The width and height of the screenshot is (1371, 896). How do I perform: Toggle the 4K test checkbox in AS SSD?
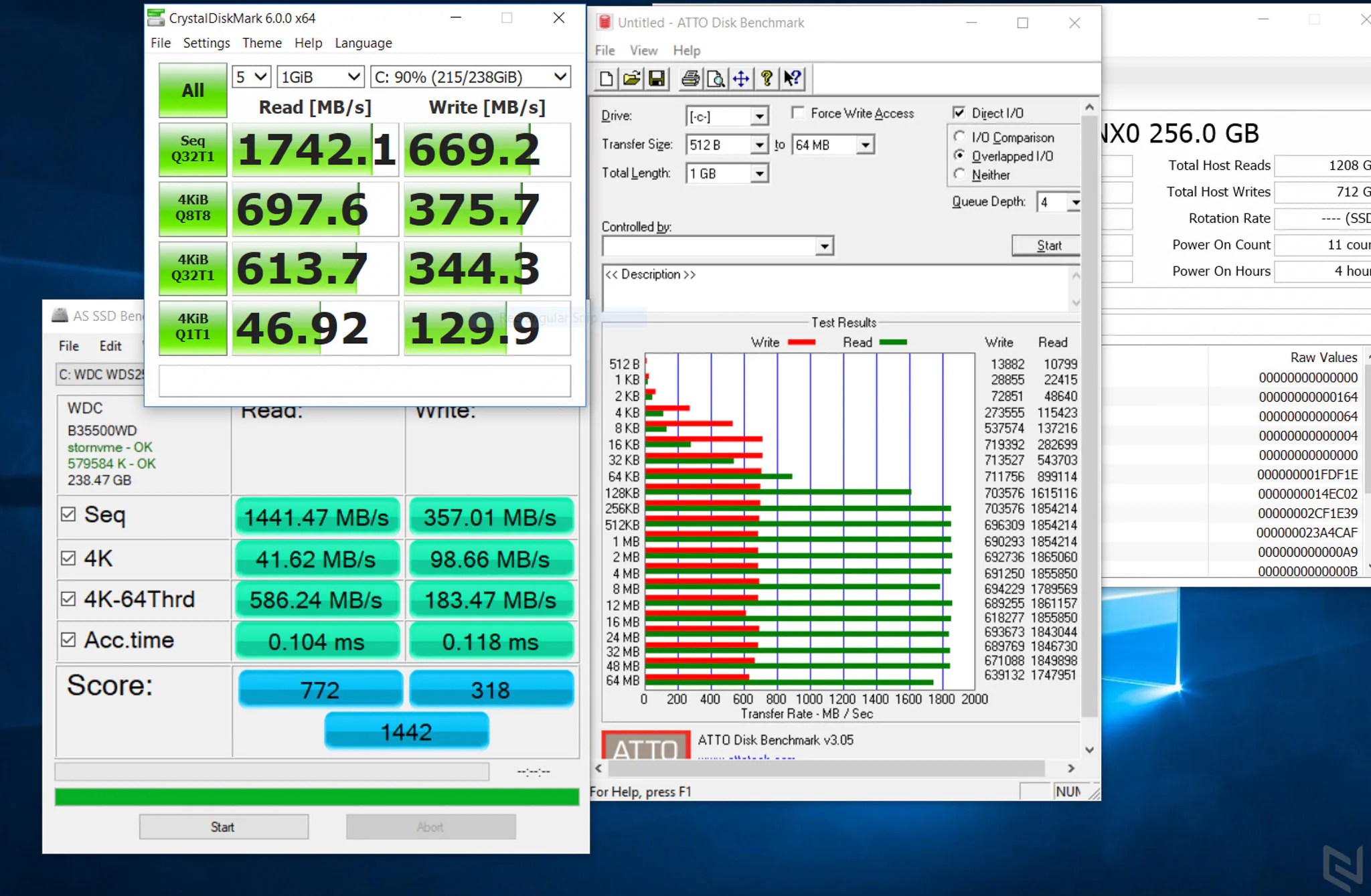tap(68, 558)
